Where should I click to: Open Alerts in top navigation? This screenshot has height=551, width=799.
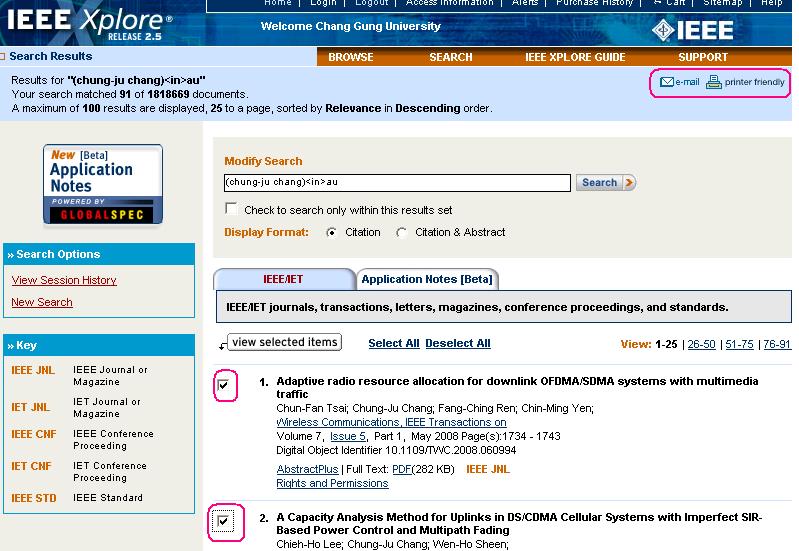click(525, 3)
